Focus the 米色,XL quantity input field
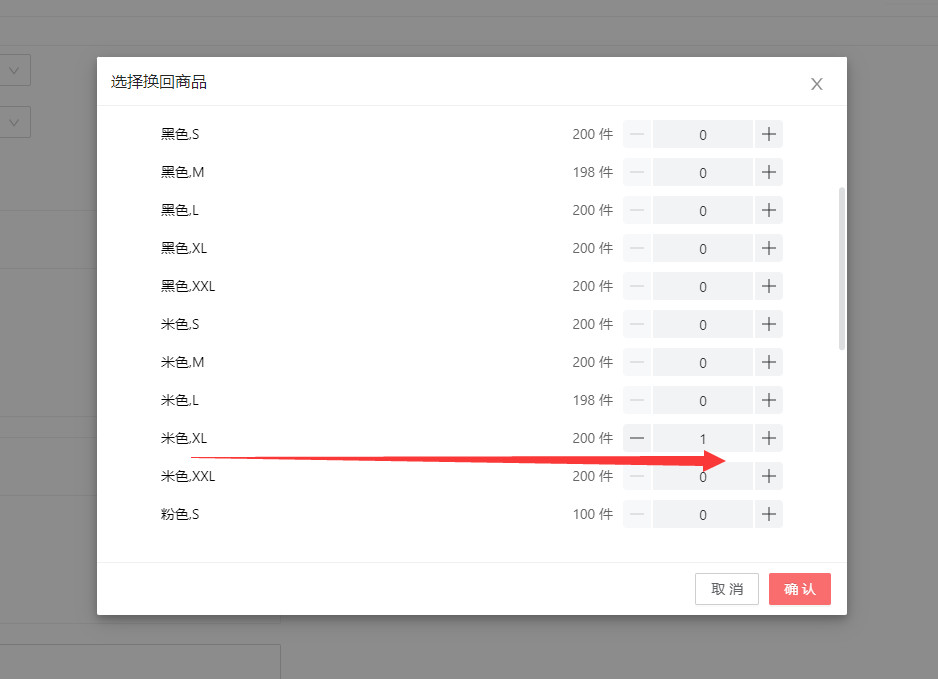This screenshot has width=938, height=679. 702,438
